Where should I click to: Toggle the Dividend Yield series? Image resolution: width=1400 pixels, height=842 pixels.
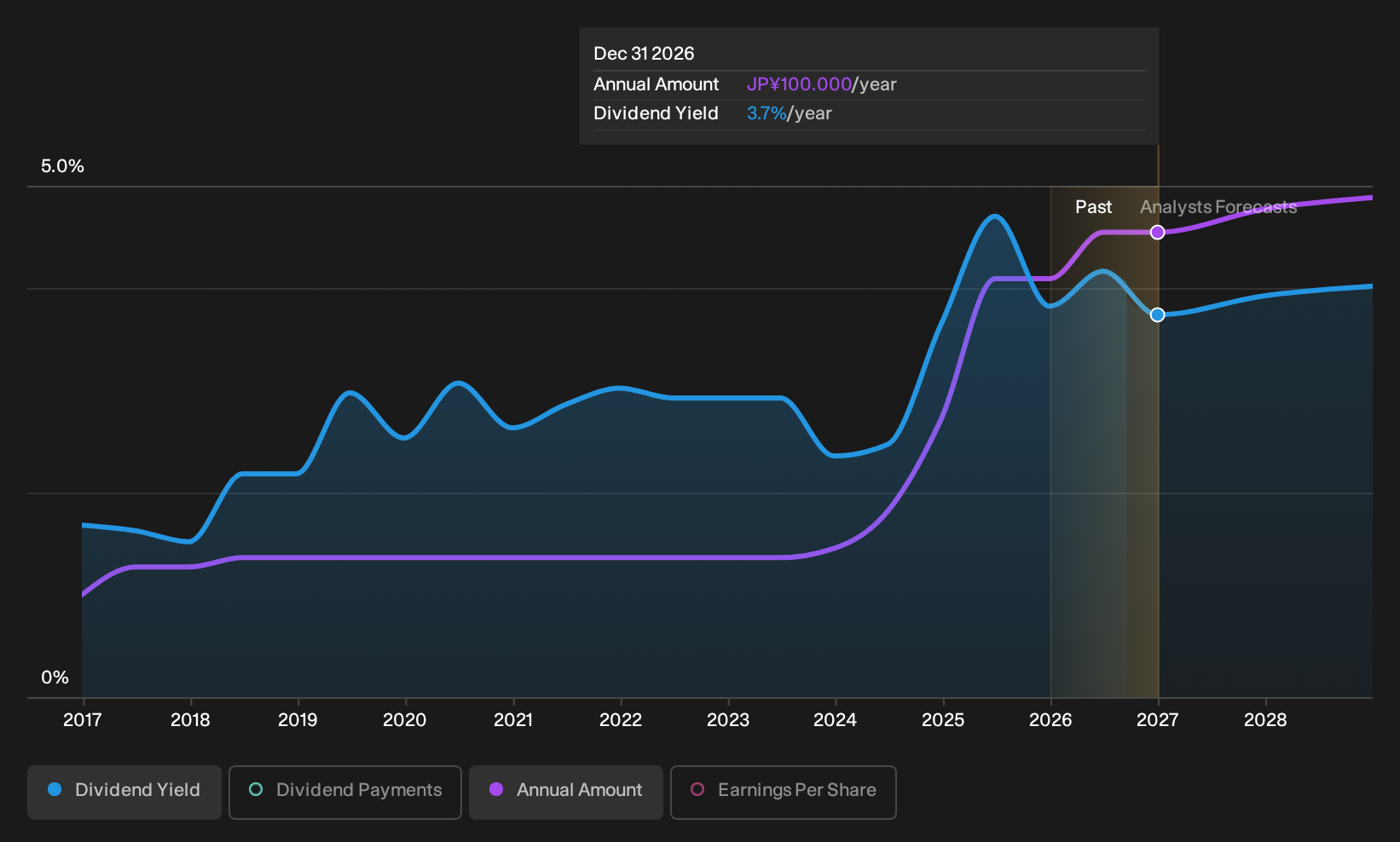point(124,793)
